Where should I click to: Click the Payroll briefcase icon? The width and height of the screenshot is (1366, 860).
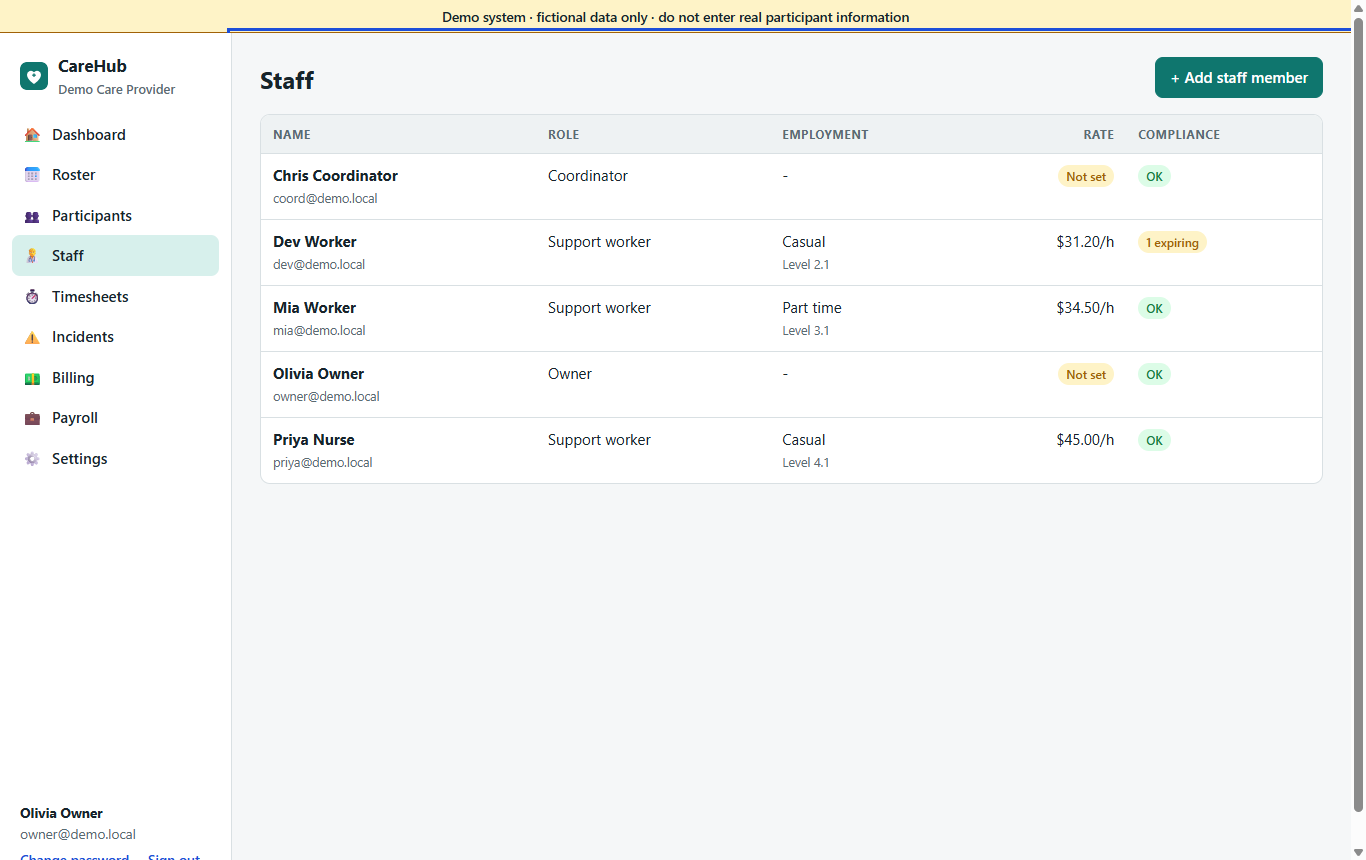point(32,418)
